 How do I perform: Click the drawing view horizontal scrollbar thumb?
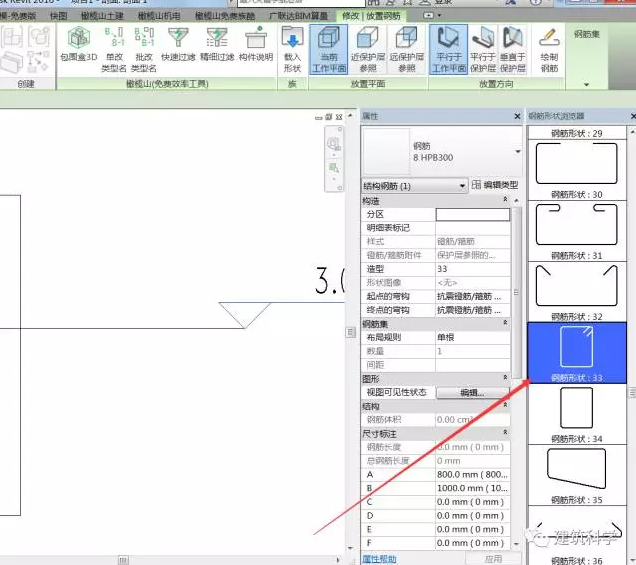click(x=123, y=560)
